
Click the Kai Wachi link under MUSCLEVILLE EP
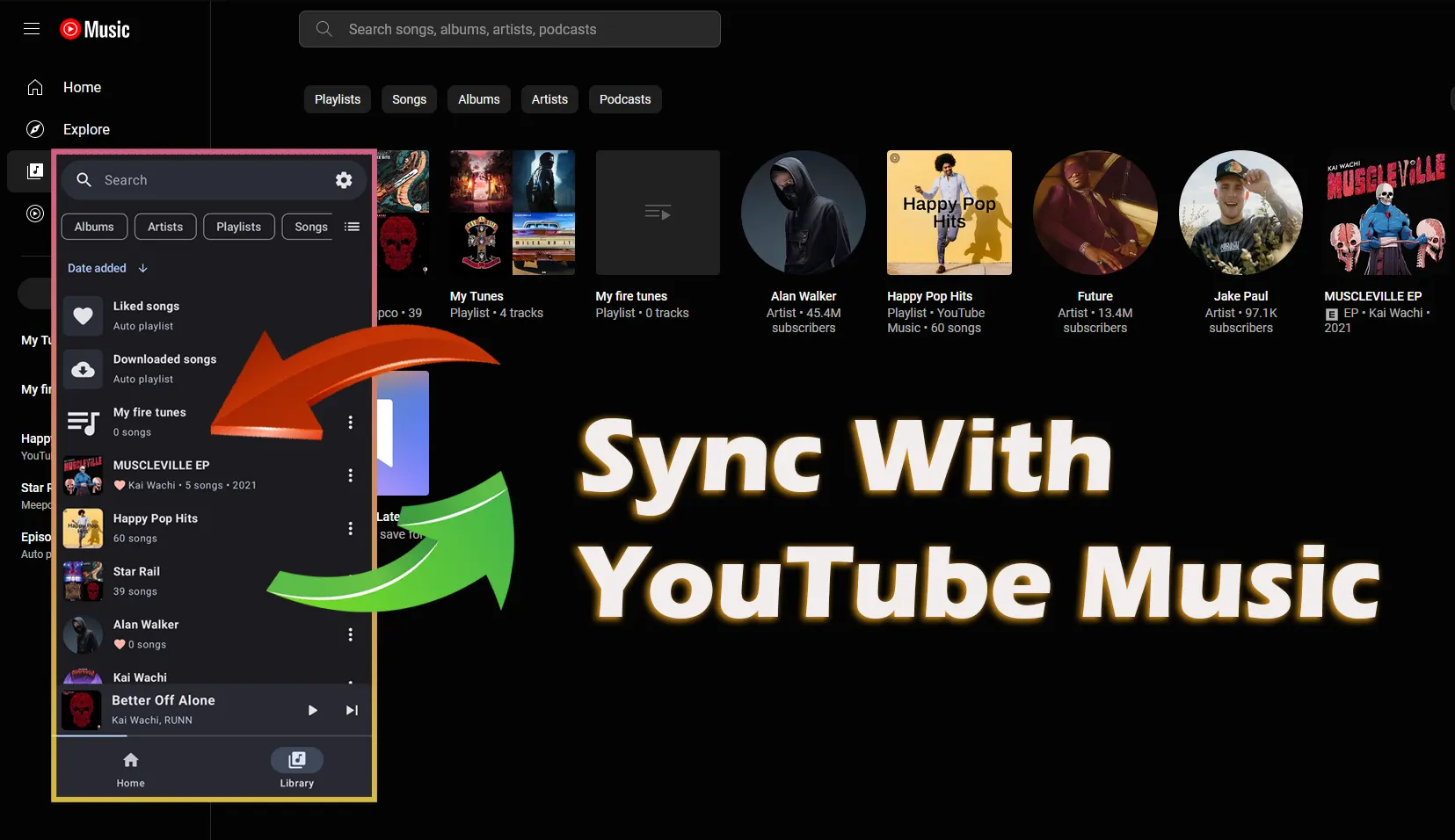1396,313
